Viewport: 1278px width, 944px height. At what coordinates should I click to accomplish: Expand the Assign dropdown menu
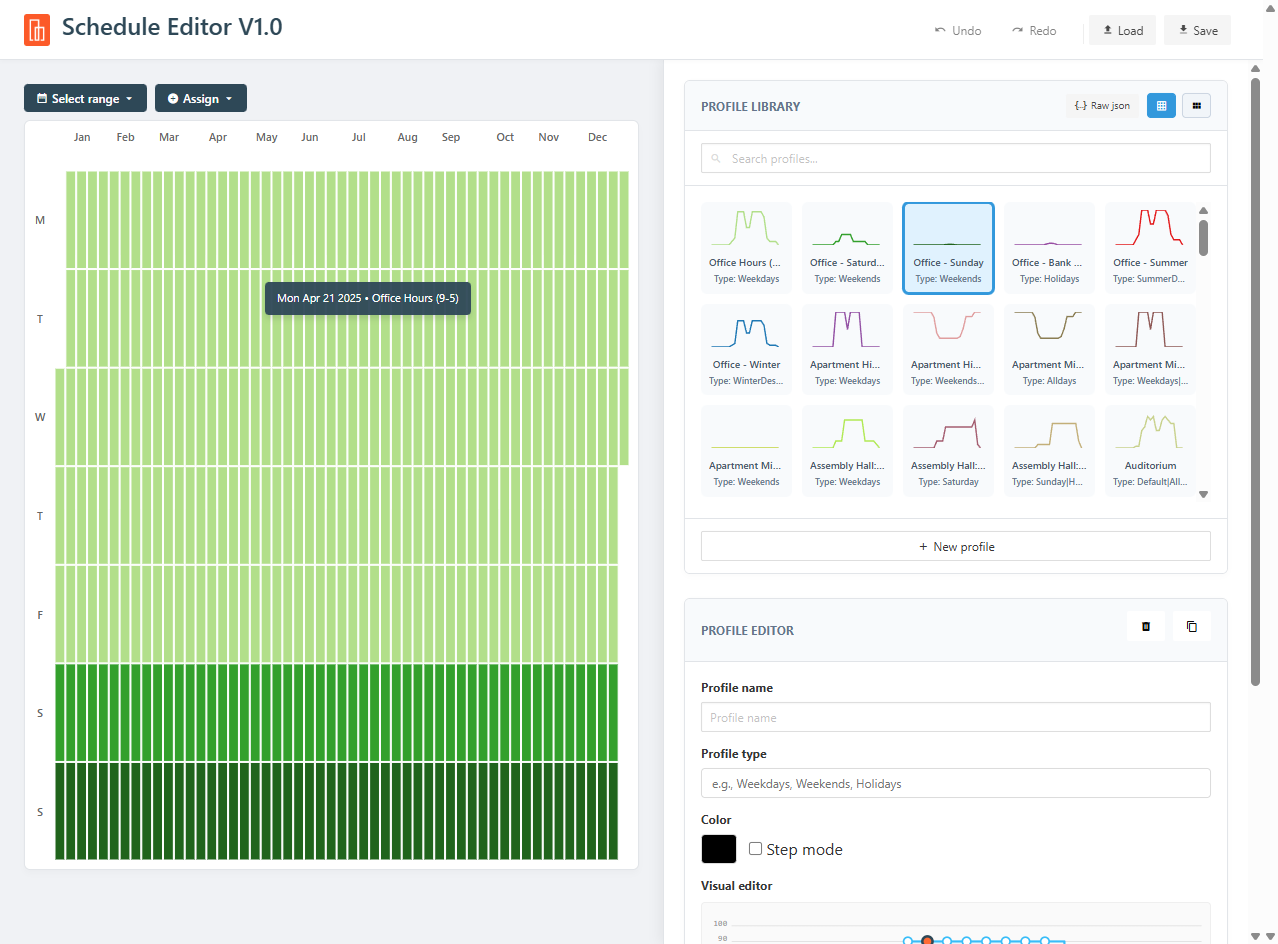(x=200, y=98)
